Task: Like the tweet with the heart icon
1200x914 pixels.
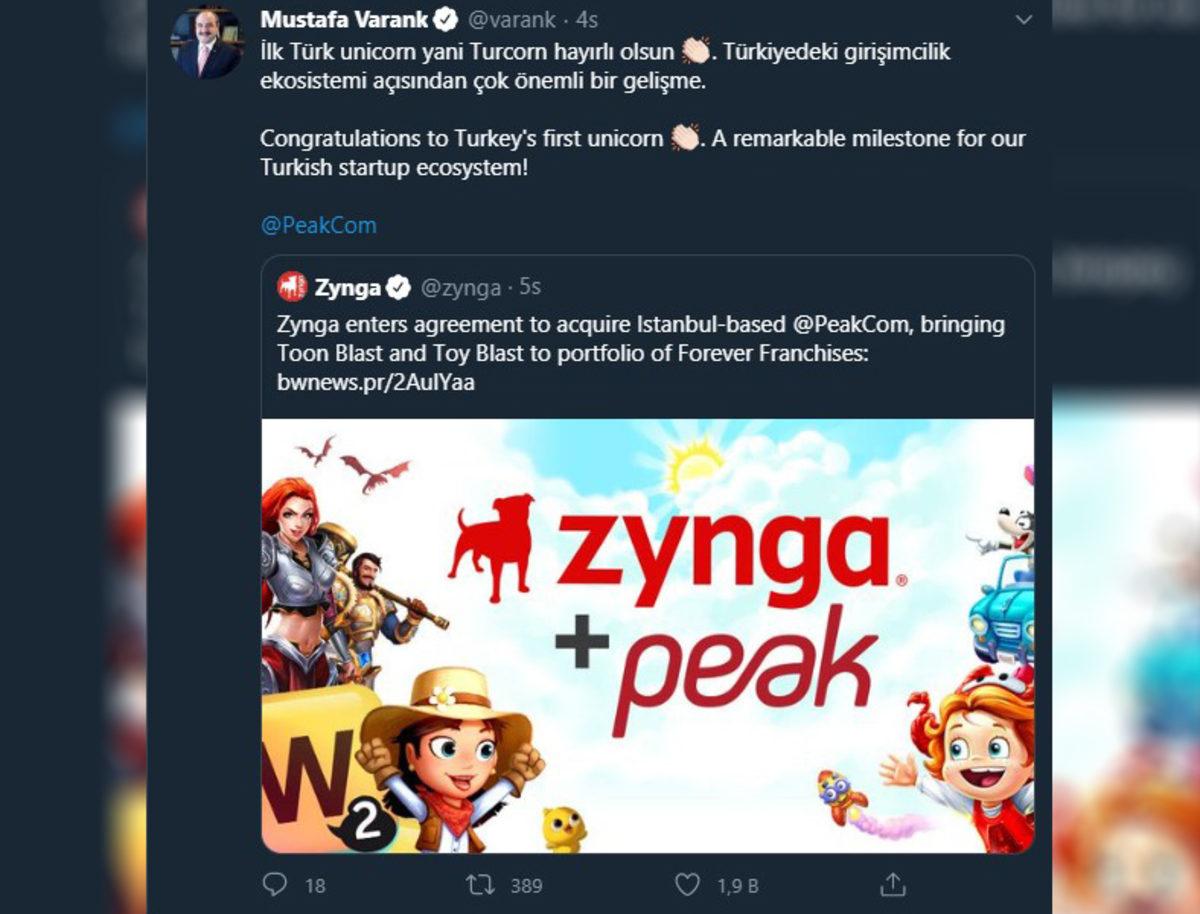Action: [x=686, y=884]
